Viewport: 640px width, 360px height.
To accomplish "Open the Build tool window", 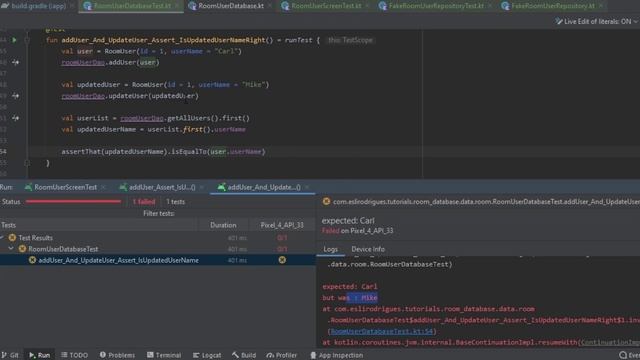I will (244, 355).
